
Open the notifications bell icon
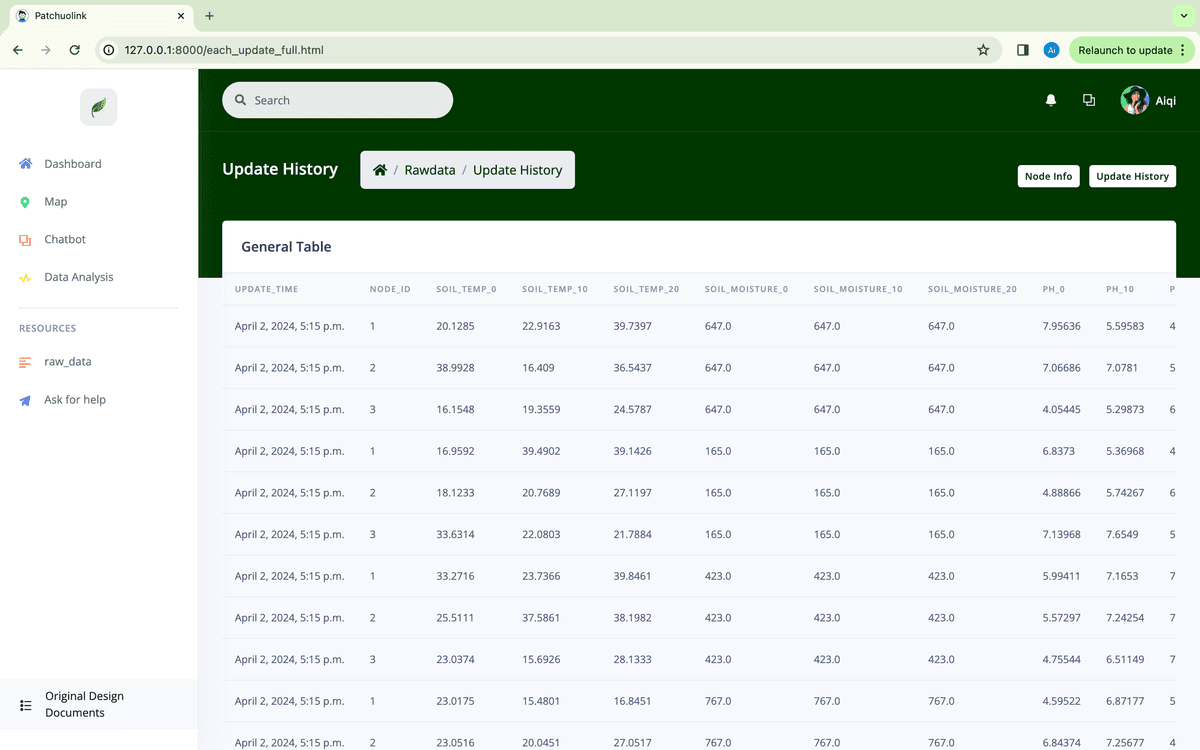tap(1050, 100)
